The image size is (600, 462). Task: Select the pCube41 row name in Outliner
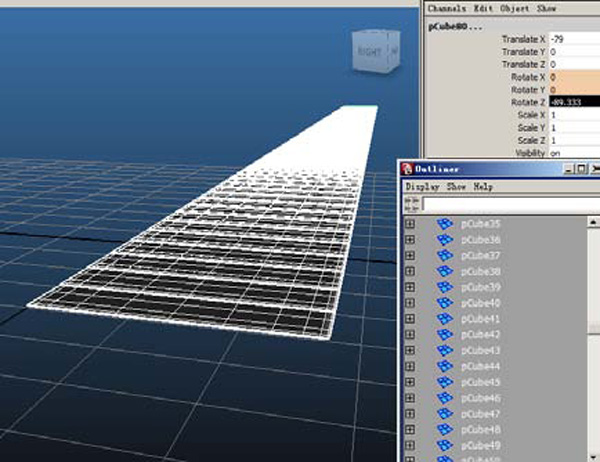(481, 319)
